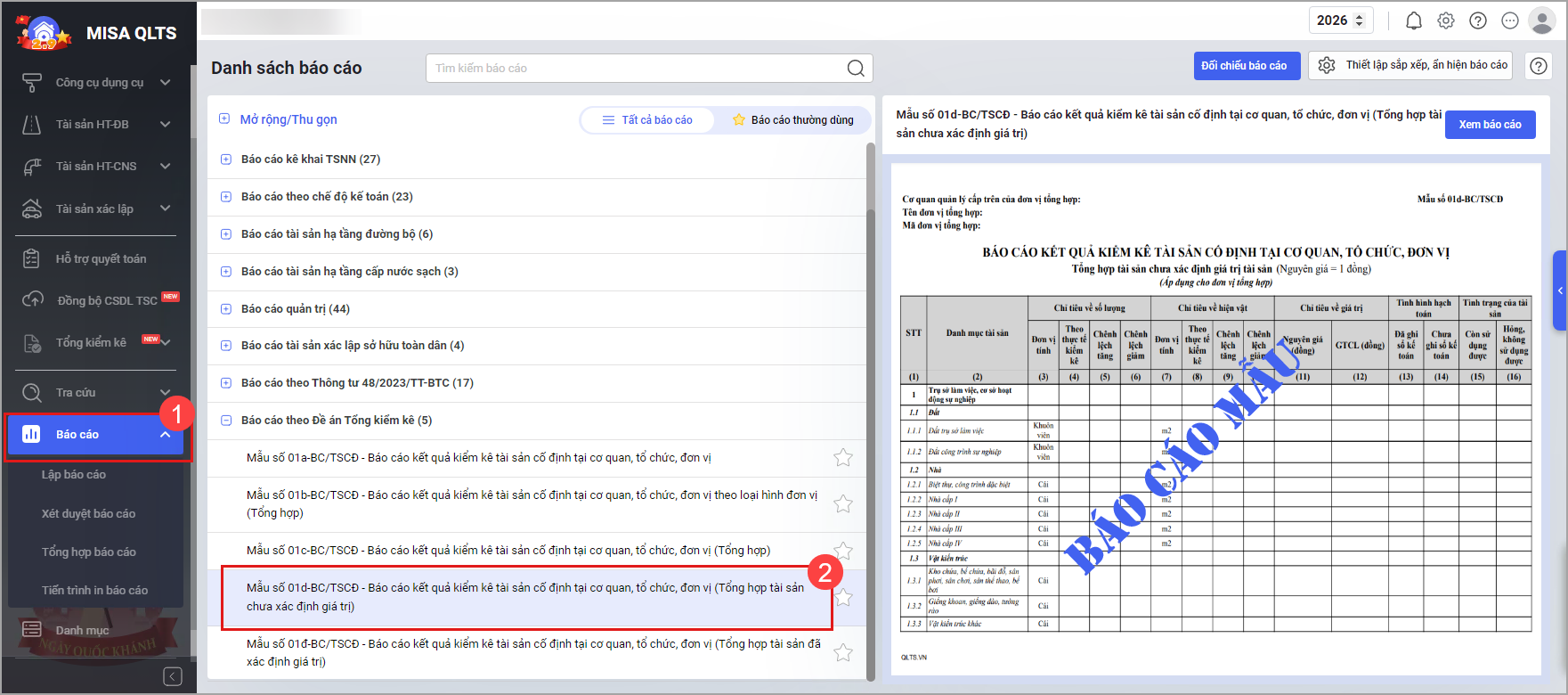The width and height of the screenshot is (1568, 695).
Task: Mark Mẫu số 01đ-BC/TSCĐ report as favorite
Action: pos(842,653)
